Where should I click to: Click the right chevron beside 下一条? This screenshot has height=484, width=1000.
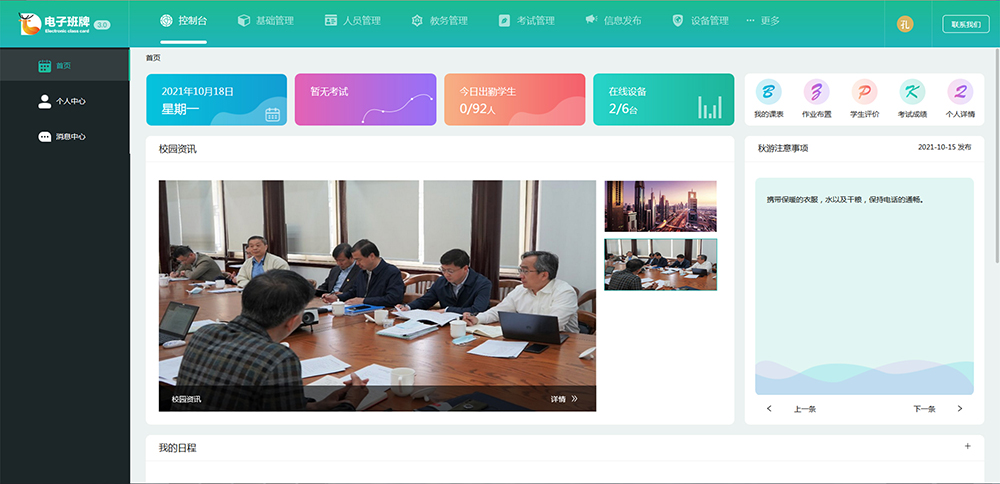point(960,409)
